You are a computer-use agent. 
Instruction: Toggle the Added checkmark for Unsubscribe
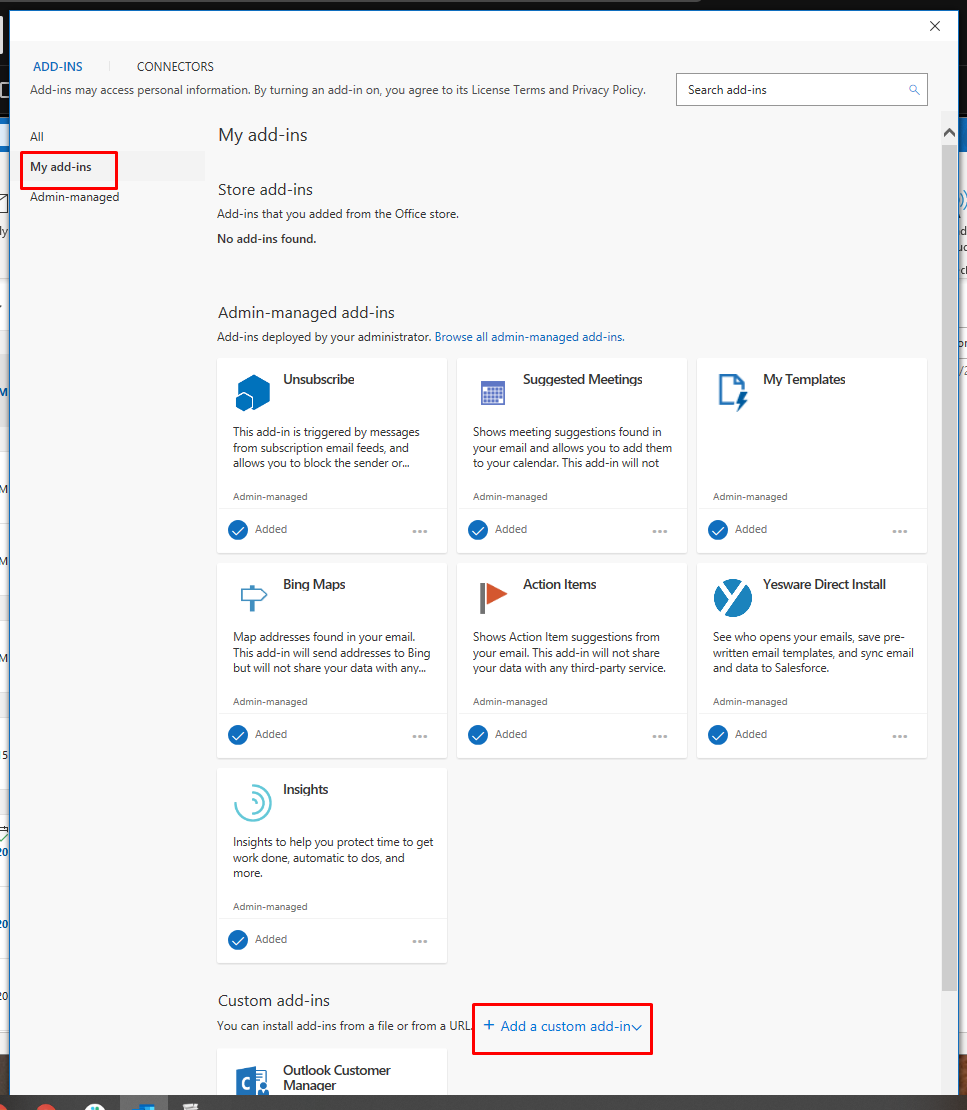point(238,530)
